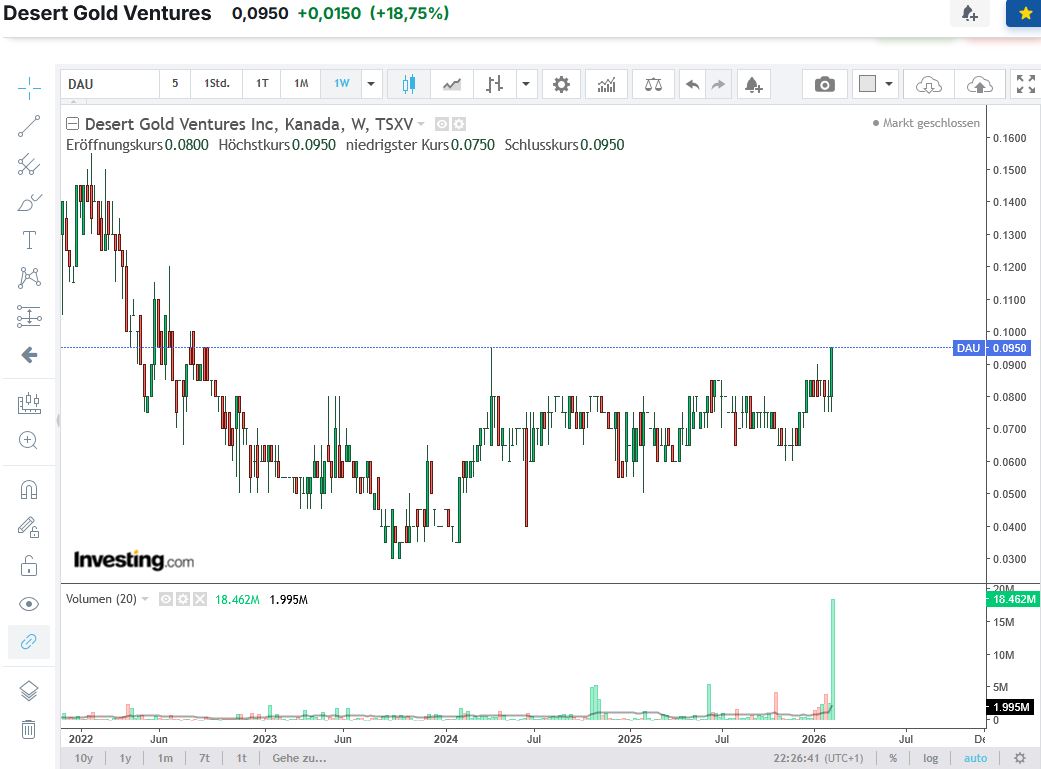1041x769 pixels.
Task: Collapse the Desert Gold Ventures legend
Action: pos(73,125)
